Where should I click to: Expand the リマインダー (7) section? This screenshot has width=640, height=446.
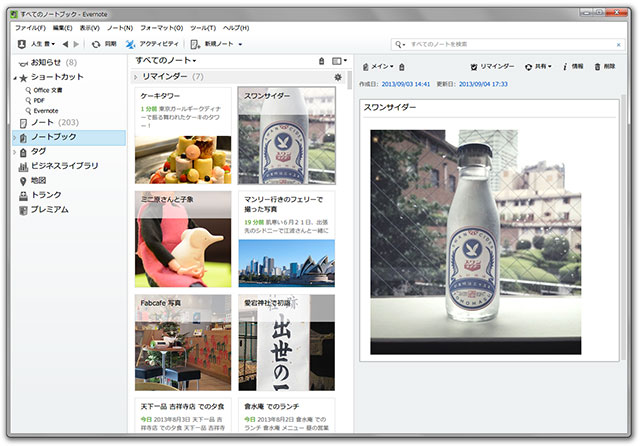coord(136,77)
